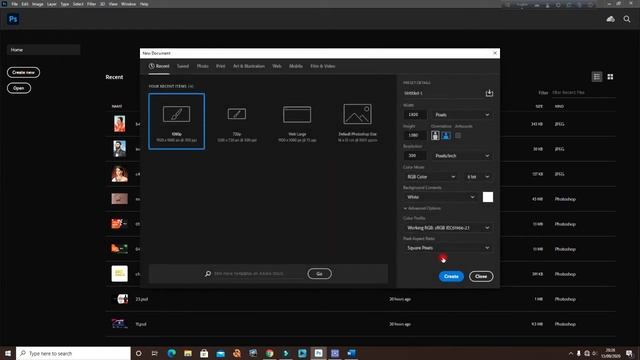Click the preset name field Untitled-1
Viewport: 640px width, 360px height.
[x=442, y=93]
